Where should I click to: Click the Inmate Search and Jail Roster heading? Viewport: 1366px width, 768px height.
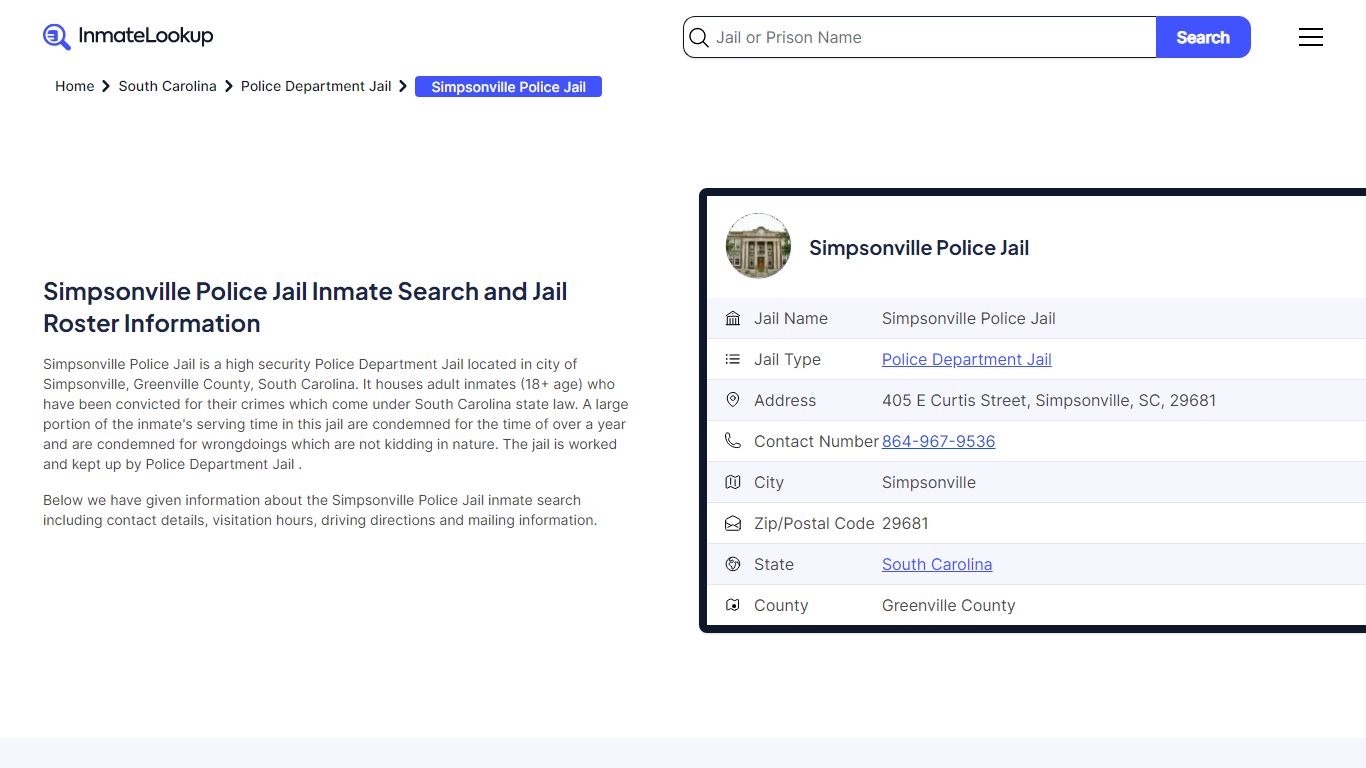pyautogui.click(x=305, y=307)
